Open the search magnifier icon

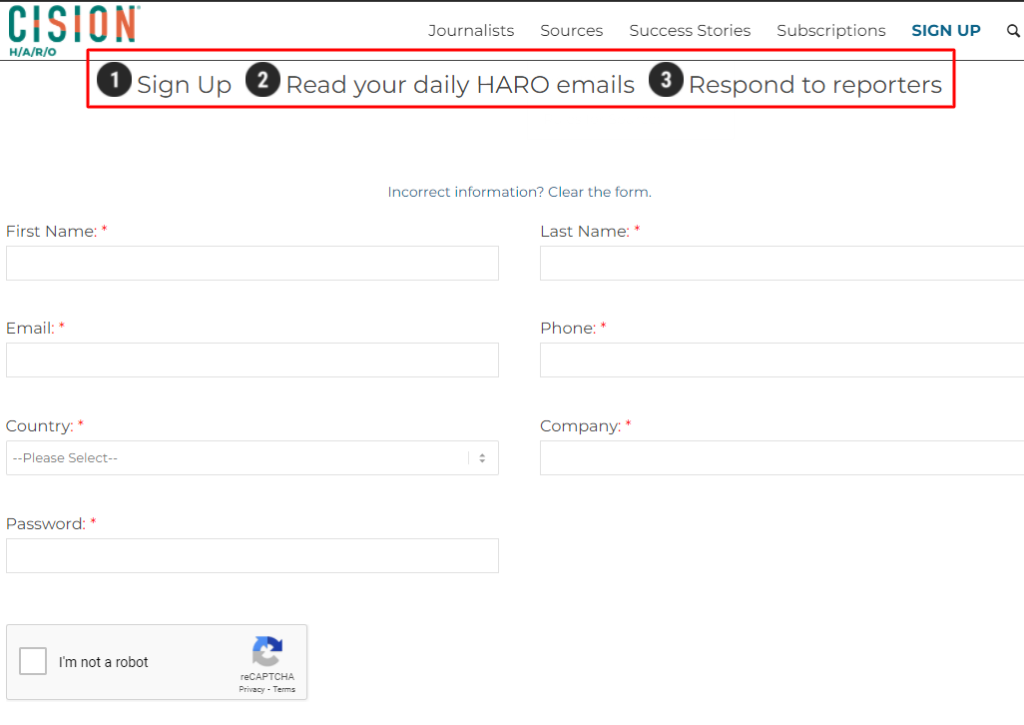(1013, 31)
